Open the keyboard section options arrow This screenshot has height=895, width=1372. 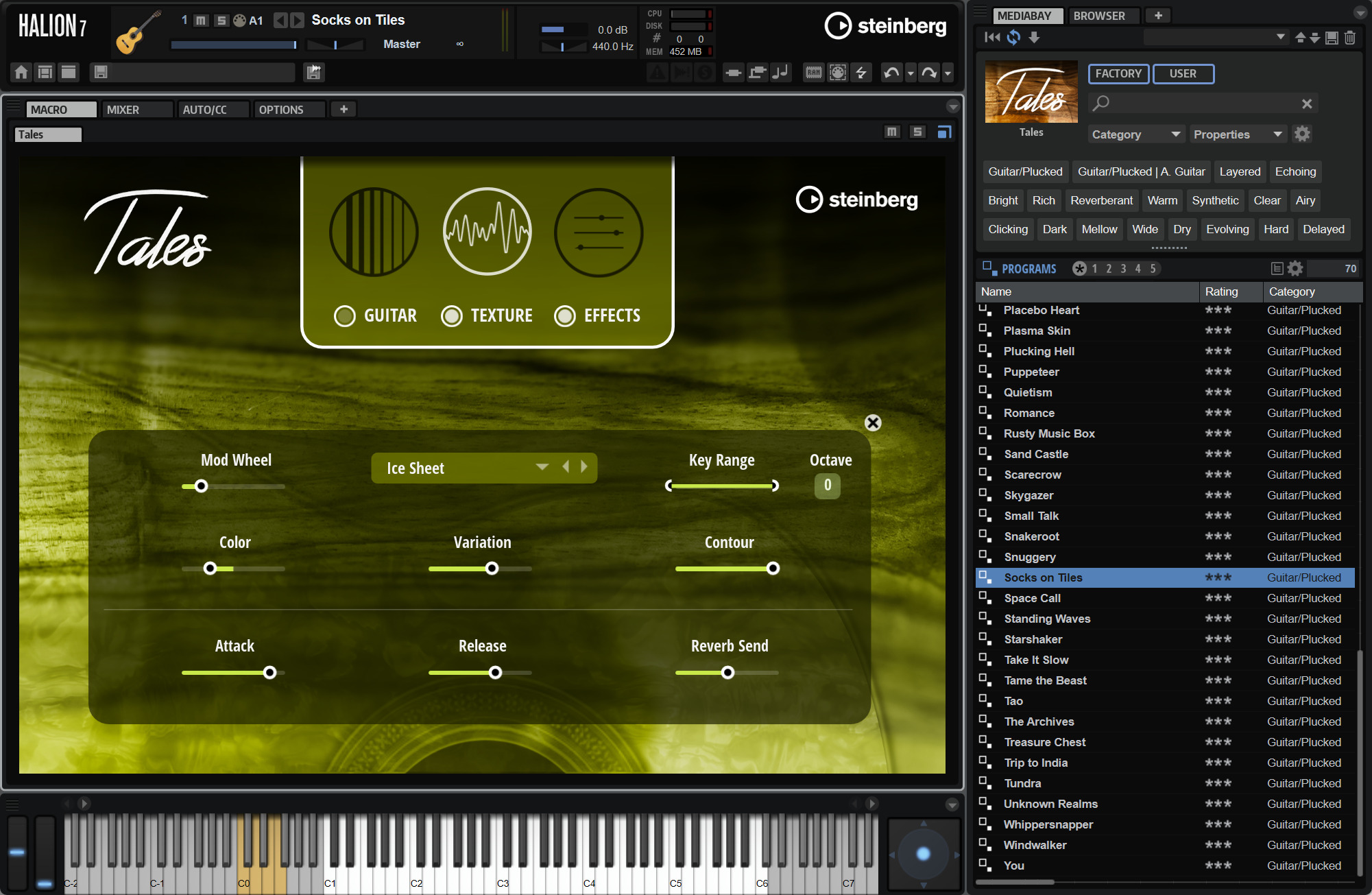pyautogui.click(x=952, y=804)
